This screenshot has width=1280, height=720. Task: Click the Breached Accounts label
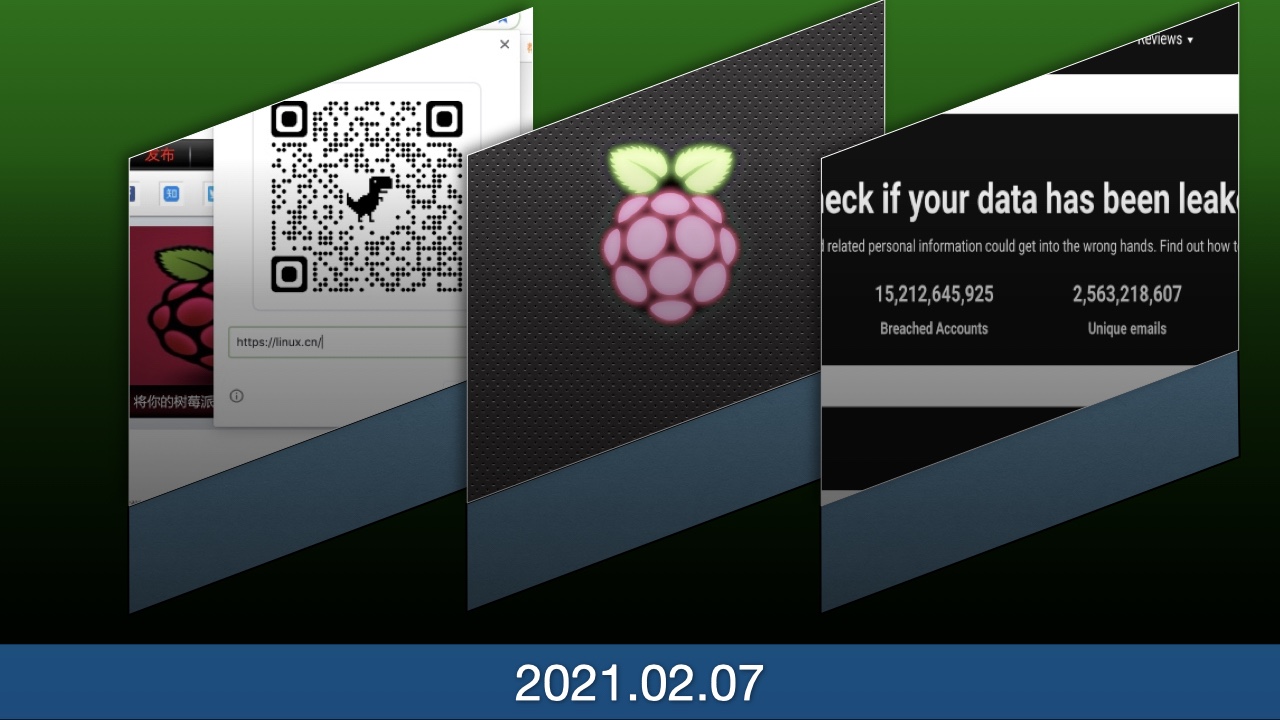tap(934, 328)
